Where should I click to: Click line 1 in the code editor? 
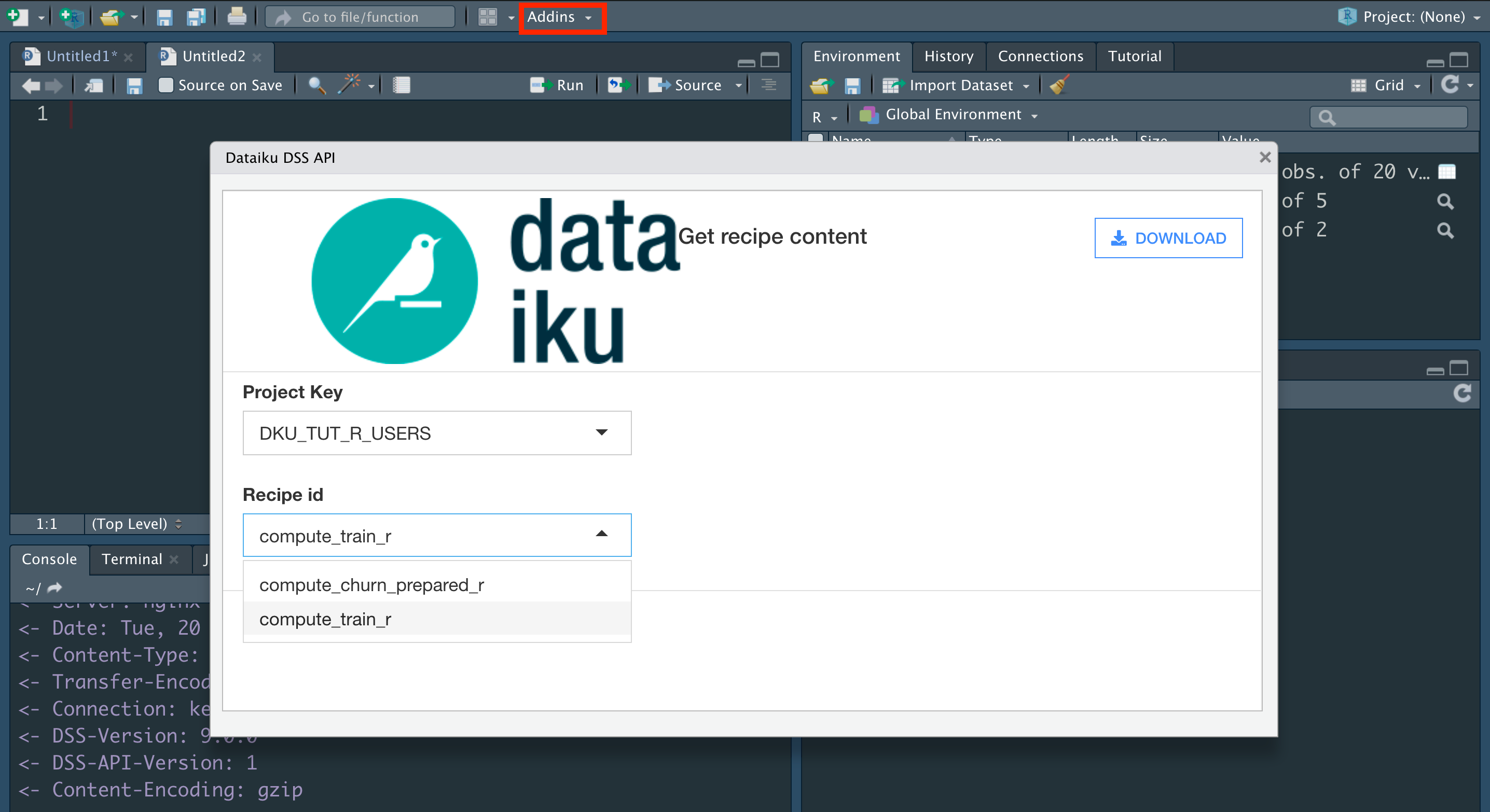[428, 114]
